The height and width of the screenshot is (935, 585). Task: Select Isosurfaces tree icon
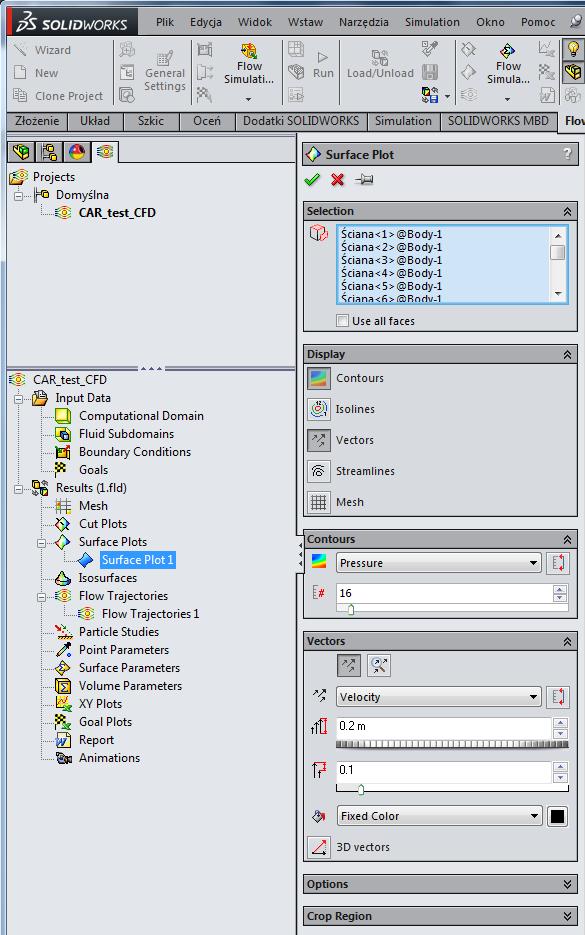pyautogui.click(x=63, y=578)
